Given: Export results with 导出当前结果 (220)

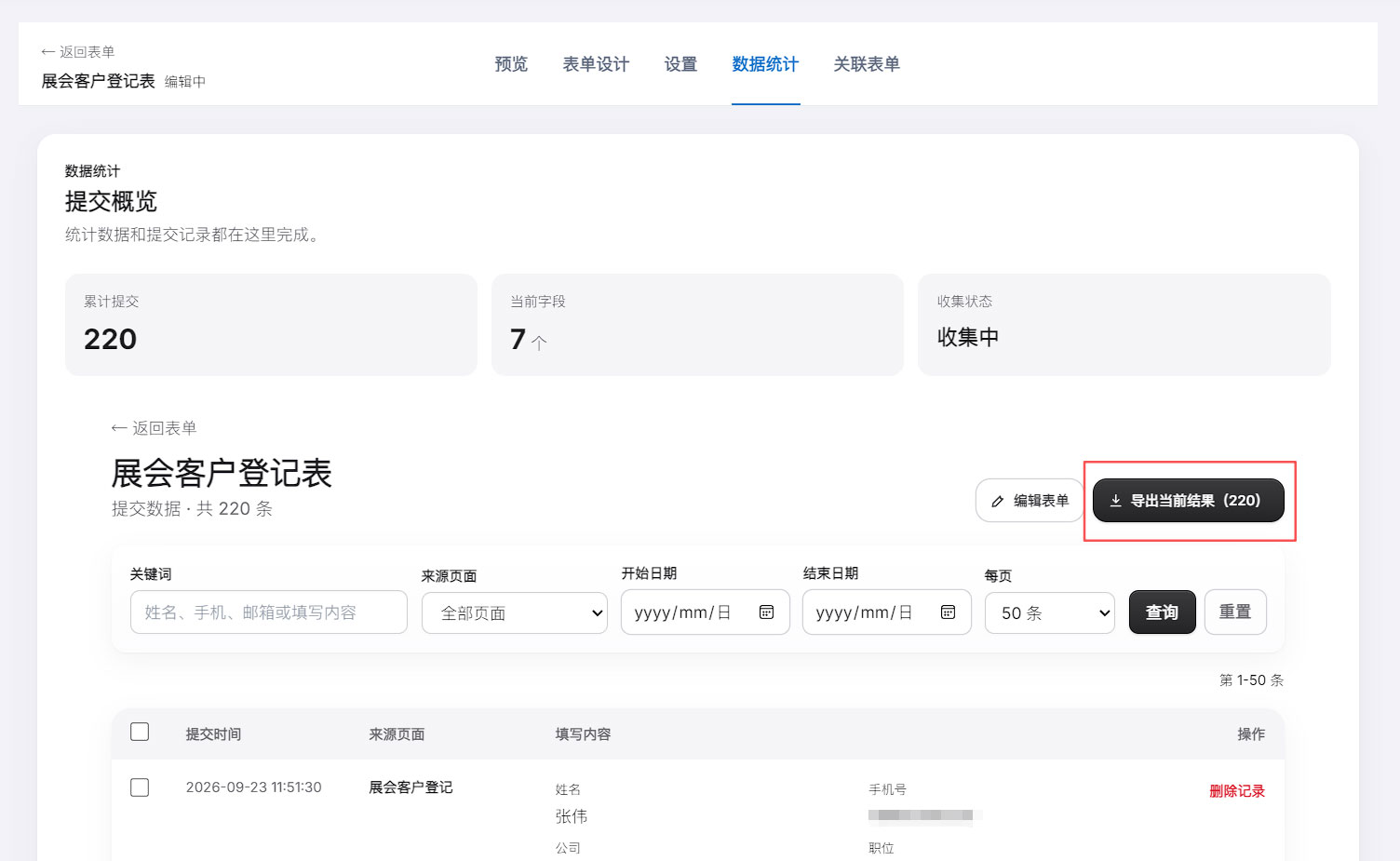Looking at the screenshot, I should pos(1189,501).
